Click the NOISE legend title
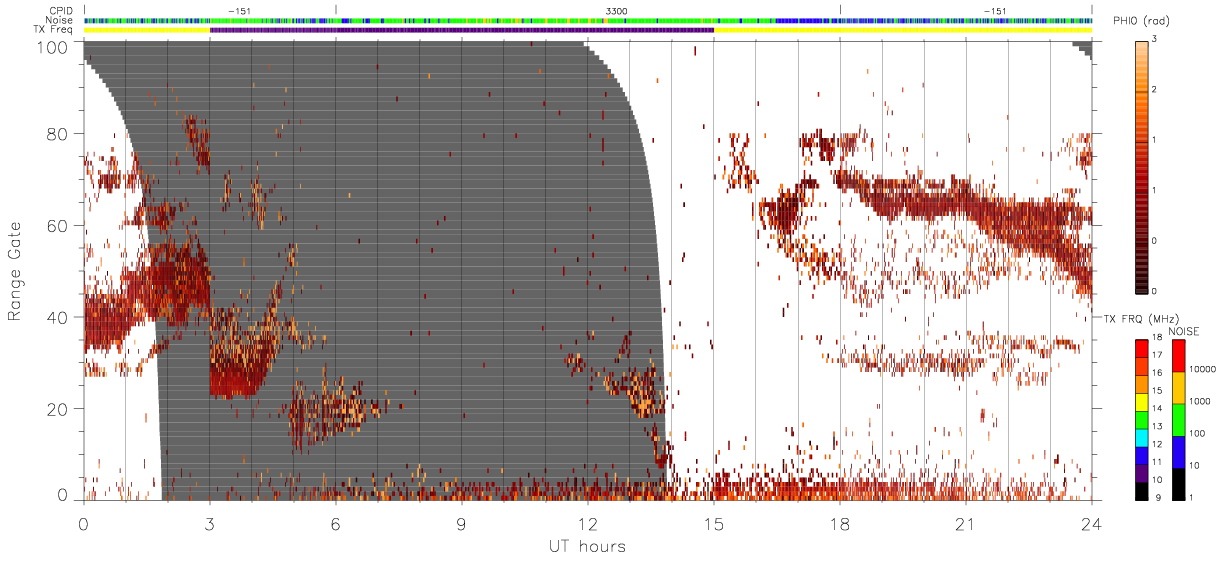The image size is (1228, 567). click(1186, 331)
